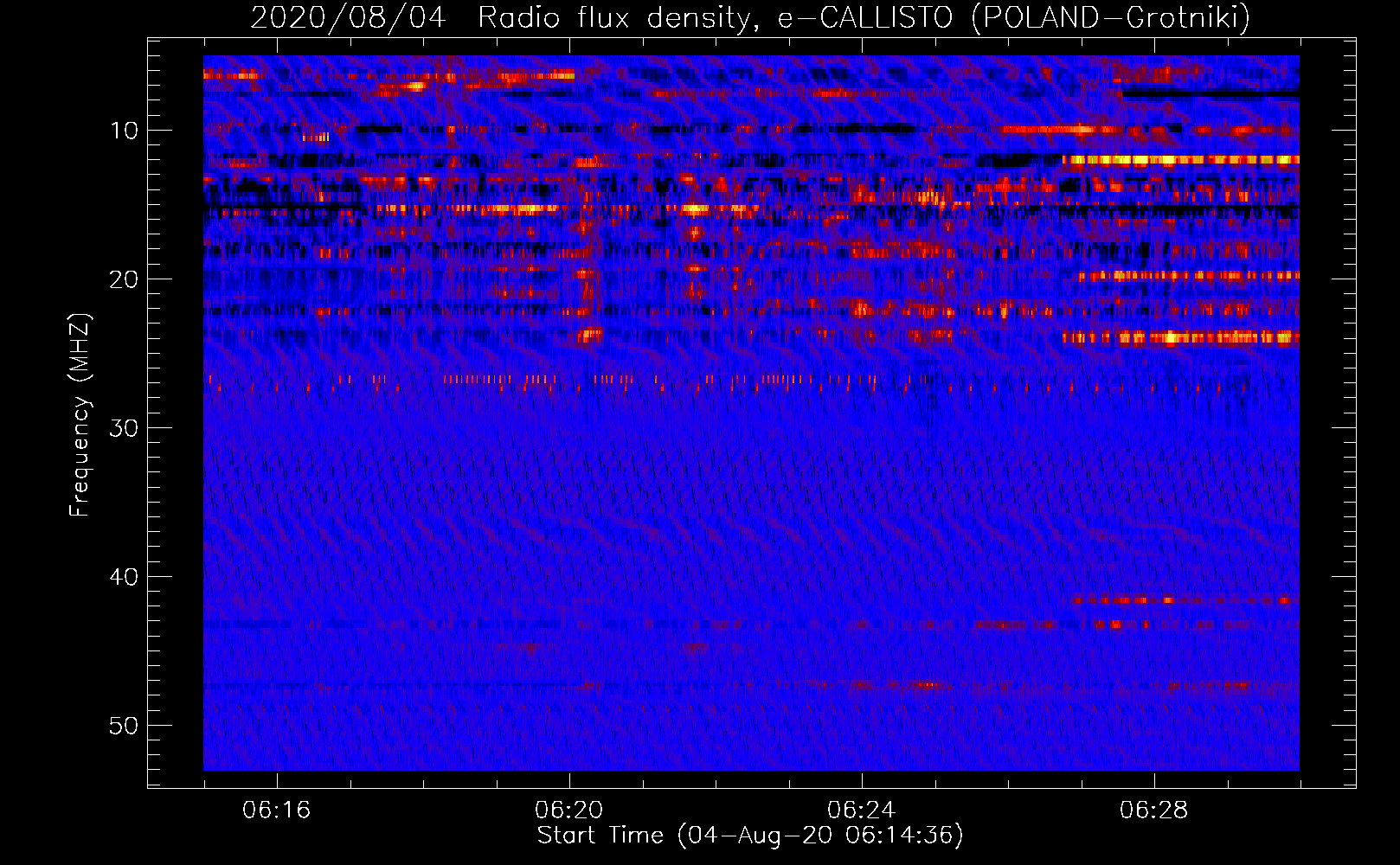Image resolution: width=1400 pixels, height=865 pixels.
Task: Click the frequency tick label '30'
Action: [125, 428]
